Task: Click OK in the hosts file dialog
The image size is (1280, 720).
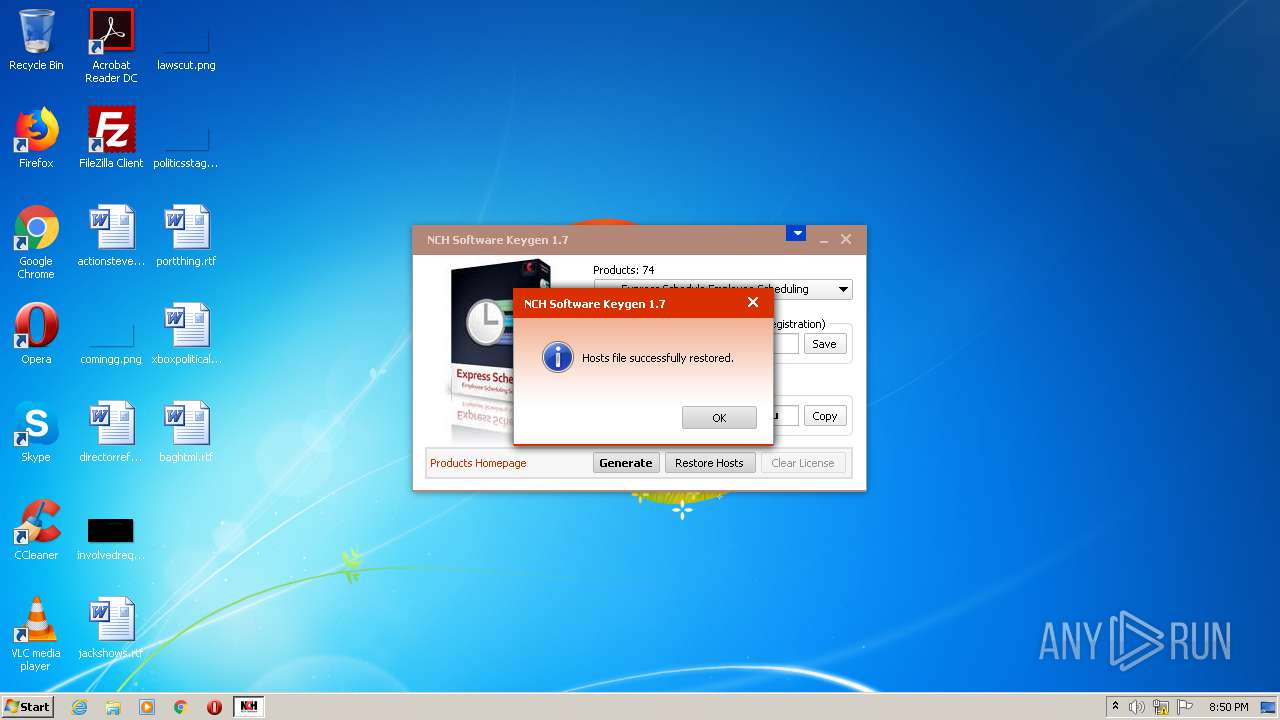Action: point(719,418)
